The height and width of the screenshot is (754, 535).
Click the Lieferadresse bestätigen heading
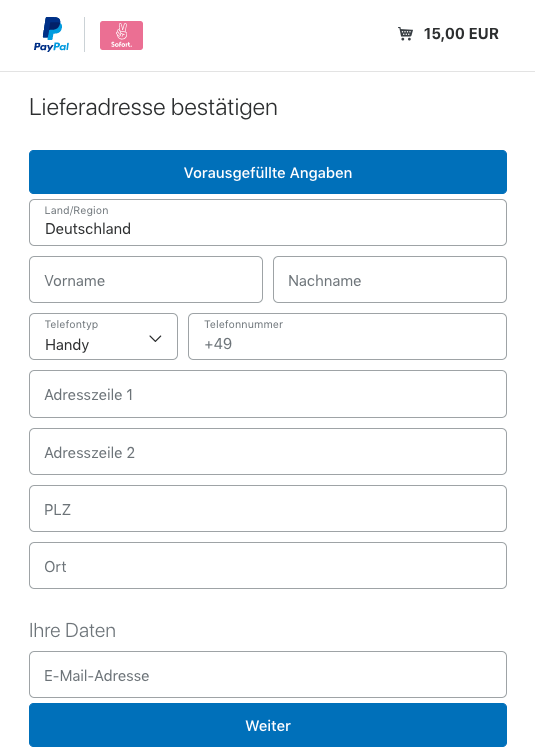153,107
